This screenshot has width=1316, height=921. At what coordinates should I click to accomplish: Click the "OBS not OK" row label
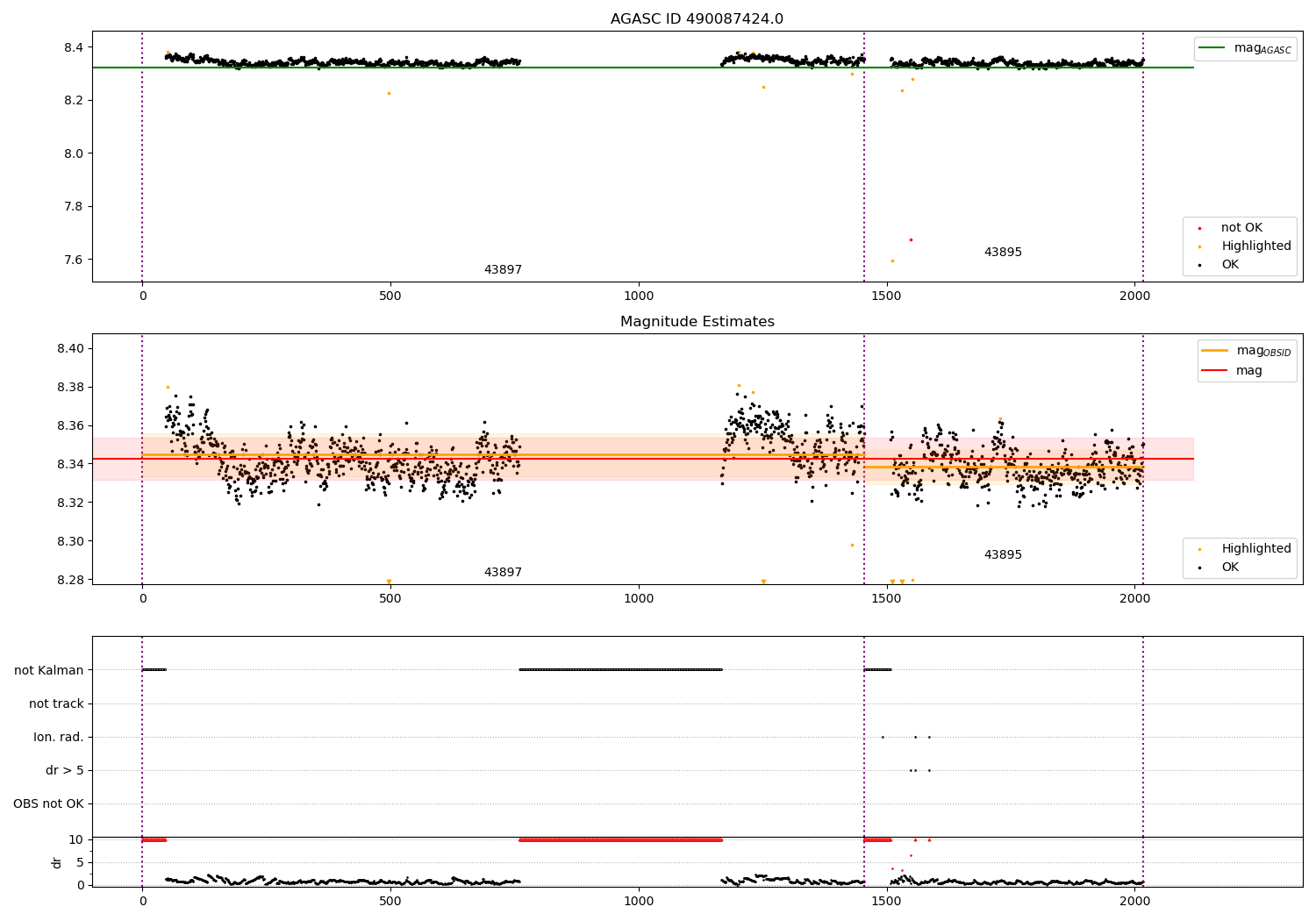click(x=48, y=803)
